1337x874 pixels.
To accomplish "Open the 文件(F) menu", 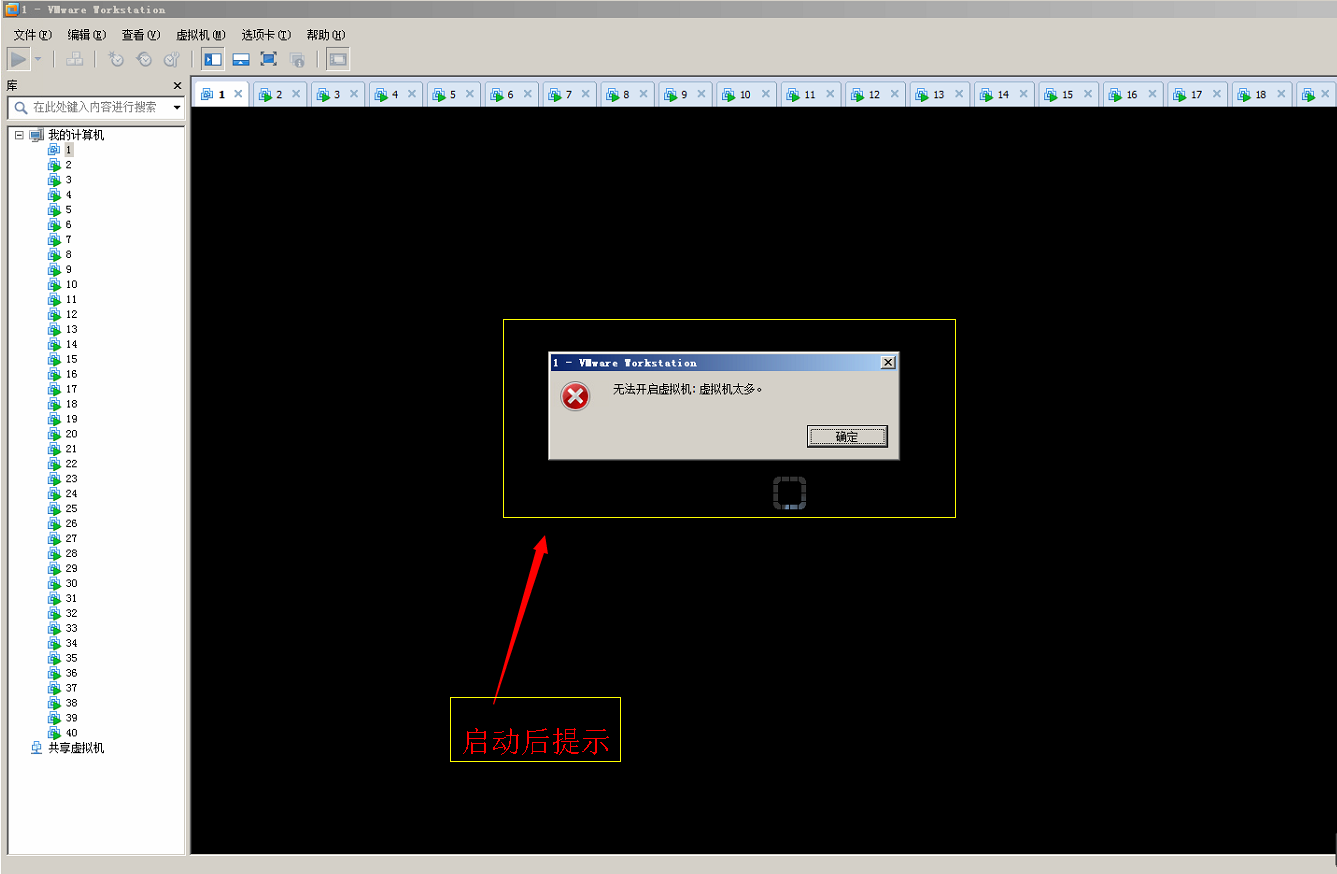I will point(32,35).
